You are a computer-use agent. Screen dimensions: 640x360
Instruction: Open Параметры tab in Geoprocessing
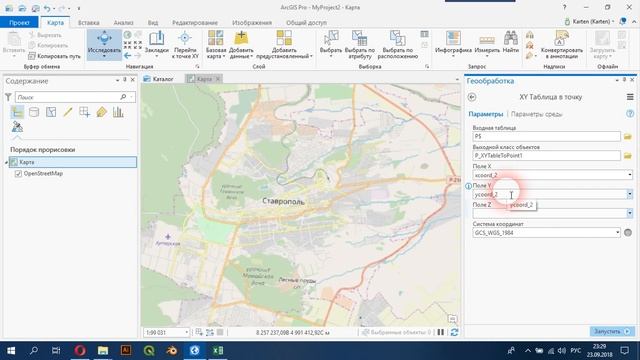(x=486, y=114)
